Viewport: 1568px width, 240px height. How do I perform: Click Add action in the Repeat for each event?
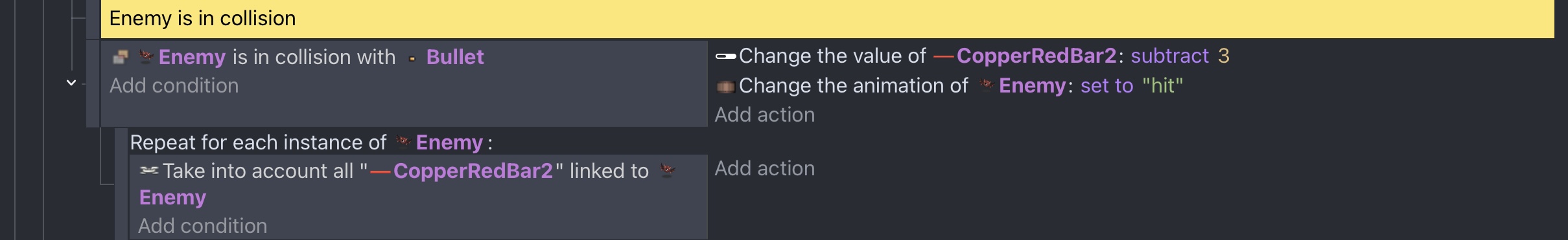764,168
